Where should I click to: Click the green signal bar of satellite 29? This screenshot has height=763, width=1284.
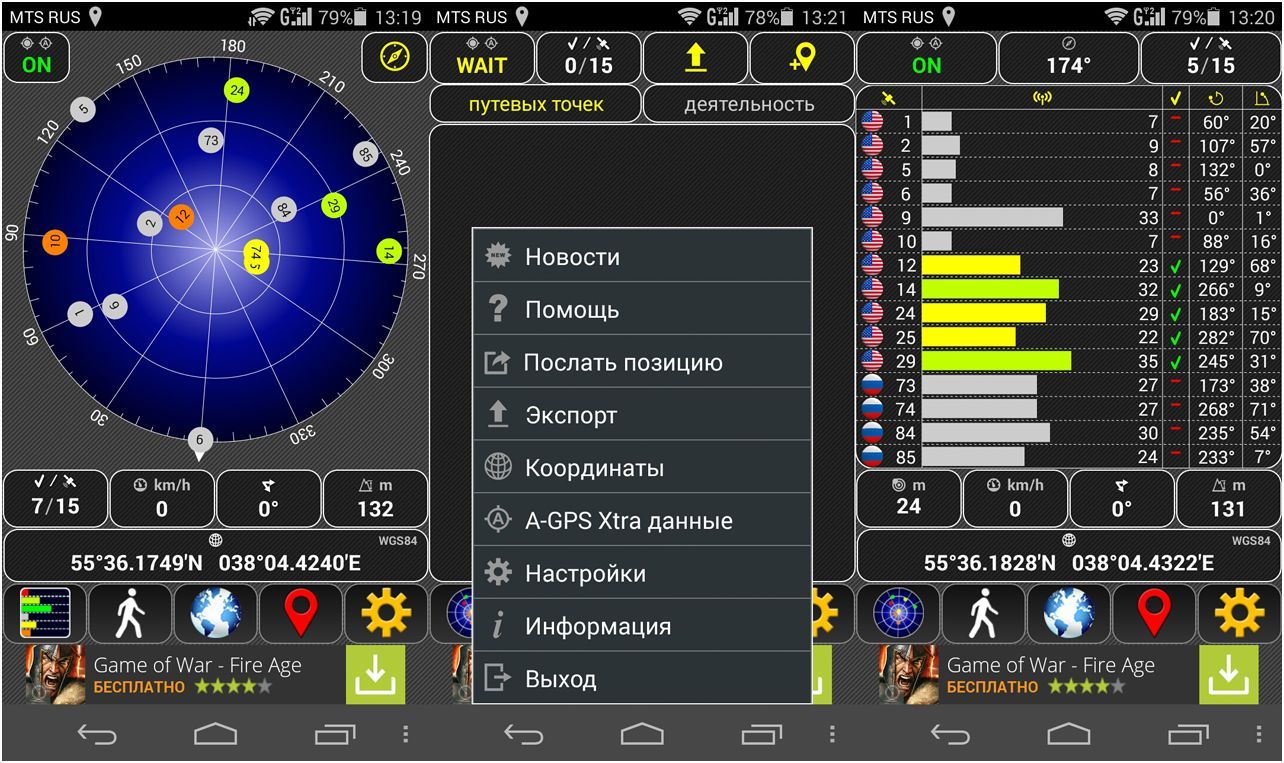click(x=995, y=361)
